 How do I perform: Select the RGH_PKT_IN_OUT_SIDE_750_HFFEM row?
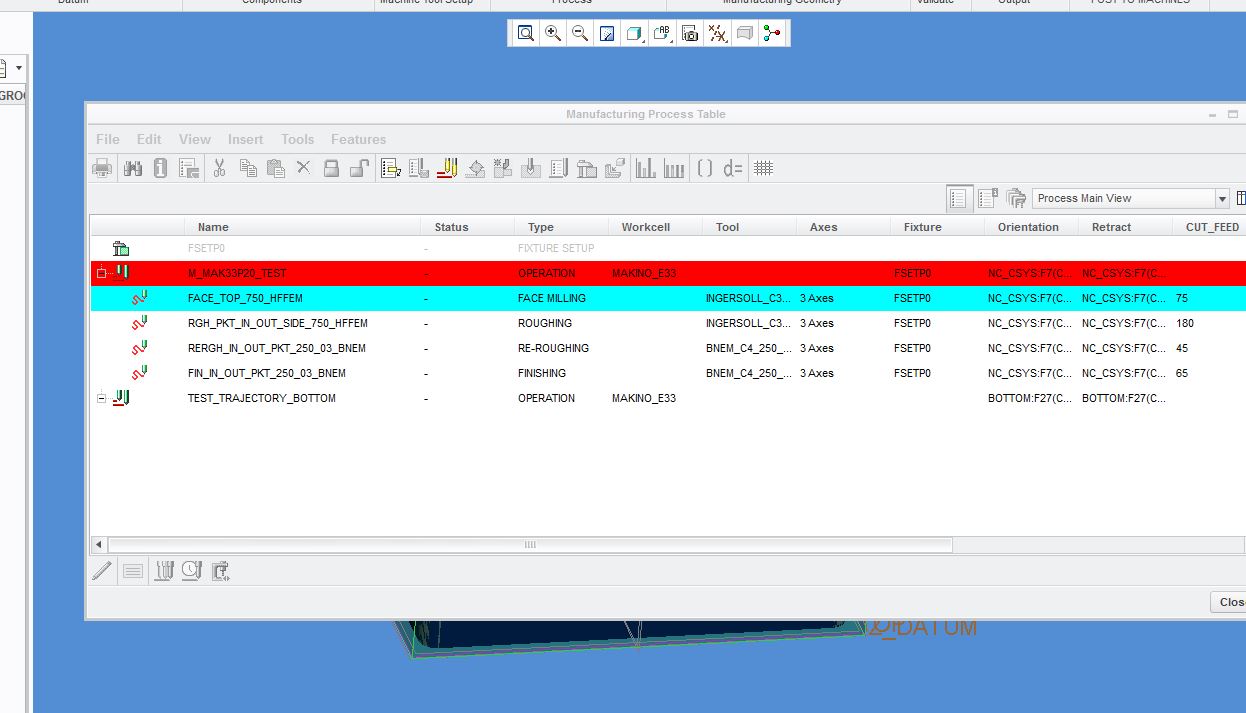[x=668, y=323]
